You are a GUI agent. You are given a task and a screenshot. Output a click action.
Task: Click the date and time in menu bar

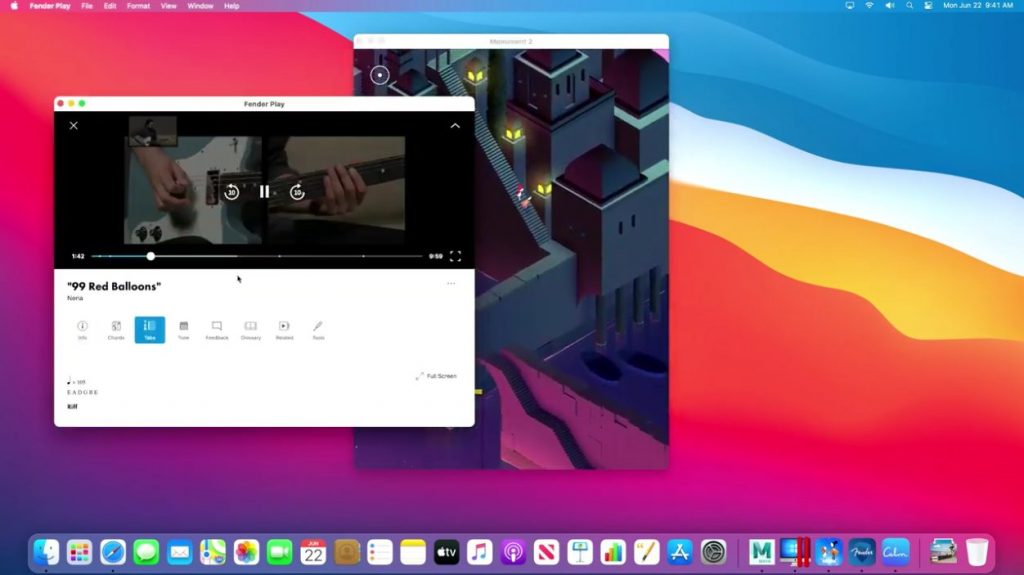978,5
